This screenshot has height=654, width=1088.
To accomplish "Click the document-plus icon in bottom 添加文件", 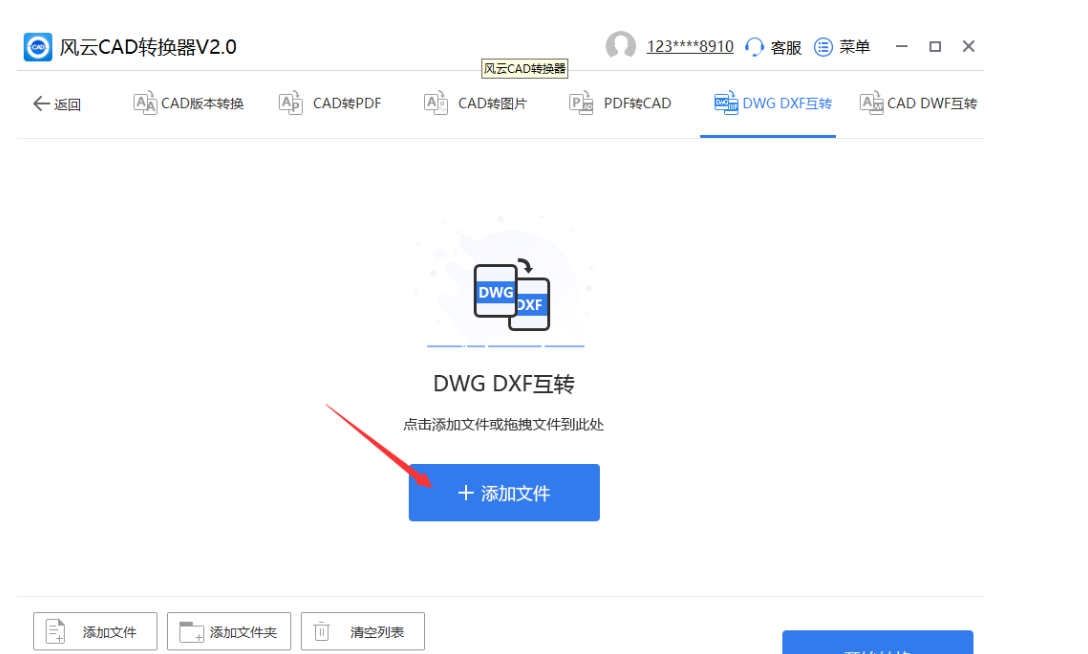I will (56, 631).
